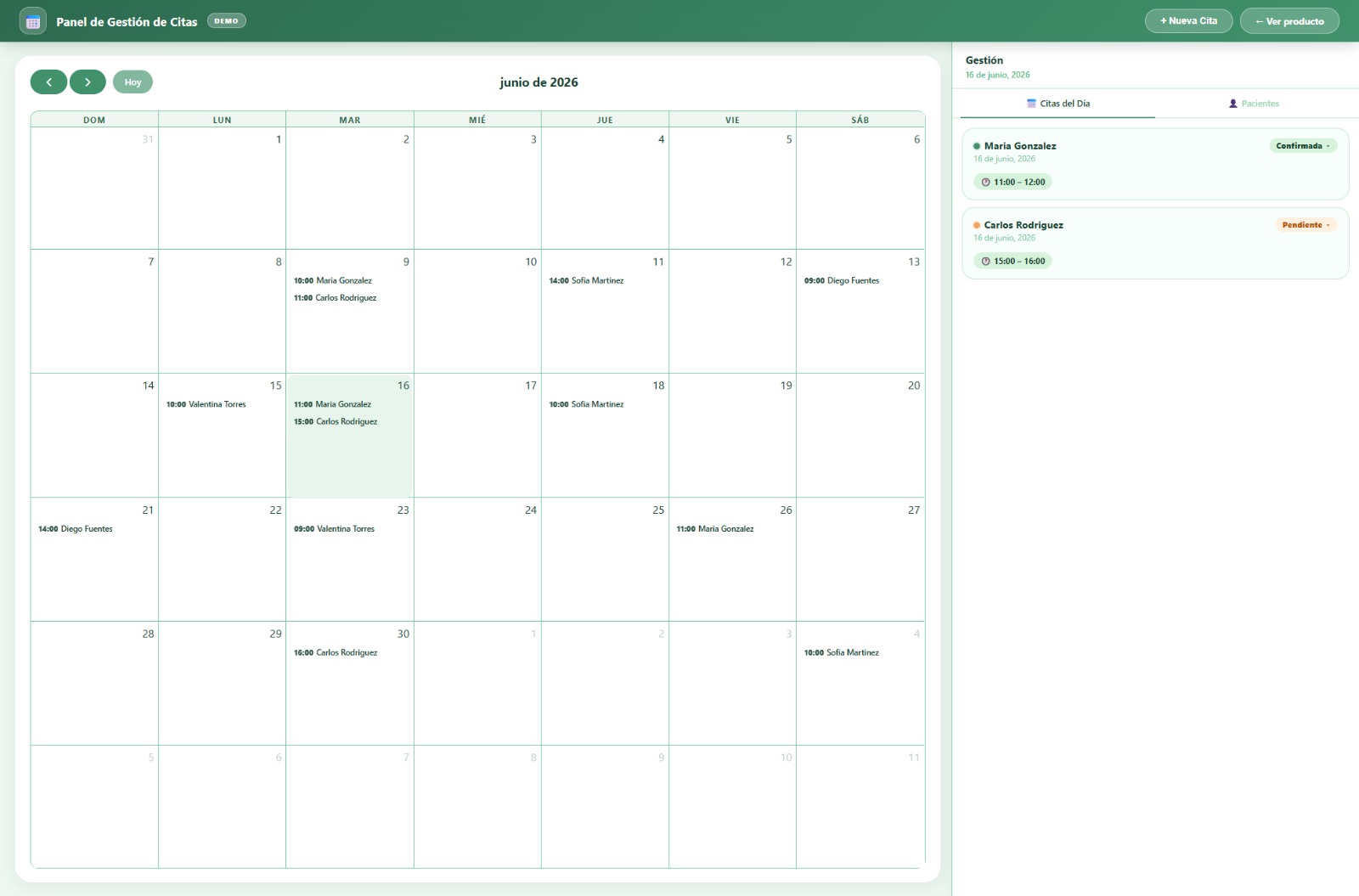Switch to Pacientes tab
This screenshot has width=1359, height=896.
pyautogui.click(x=1253, y=104)
